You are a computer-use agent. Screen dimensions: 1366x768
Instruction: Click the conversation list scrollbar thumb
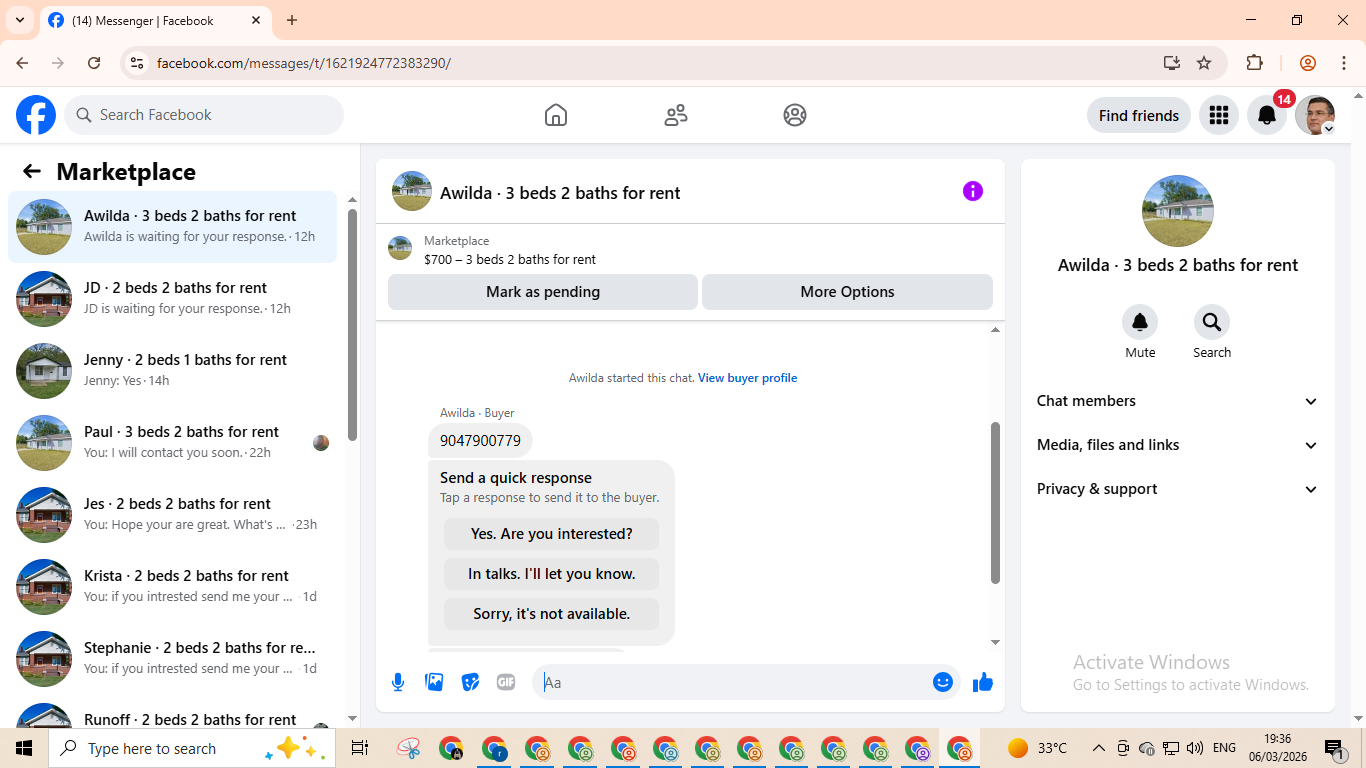352,324
